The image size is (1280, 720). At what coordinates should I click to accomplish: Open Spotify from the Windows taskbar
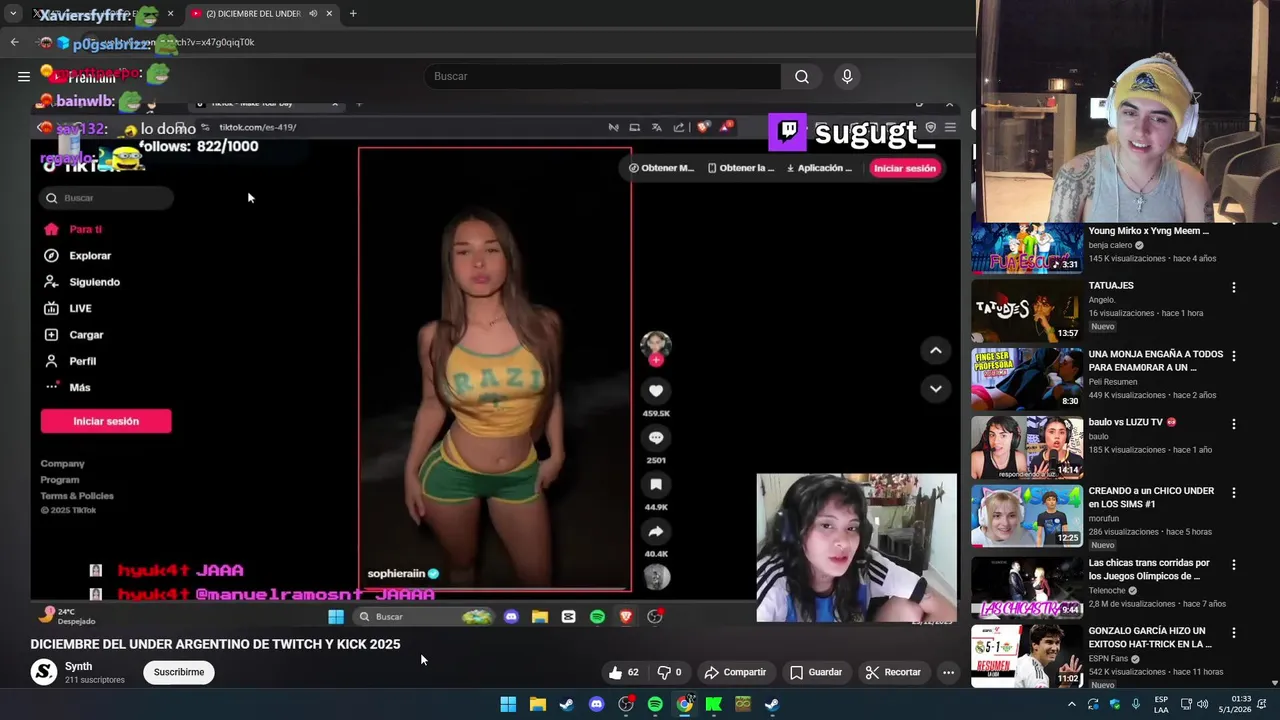655,704
